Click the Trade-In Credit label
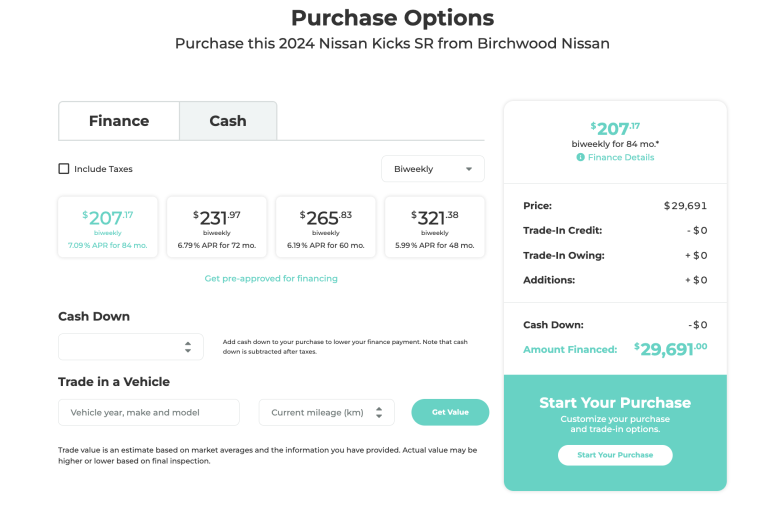768x512 pixels. (562, 230)
